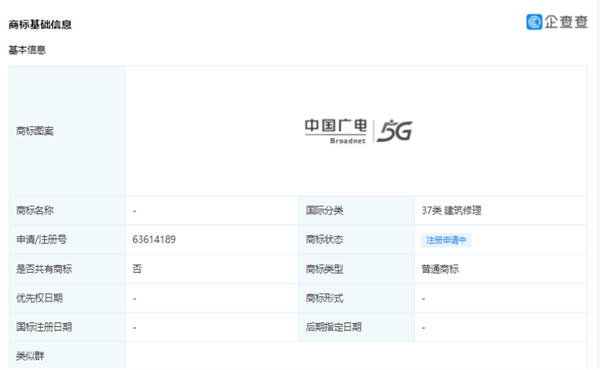Viewport: 600px width, 370px height.
Task: Click the 37类 建筑修理 classification value
Action: coord(452,210)
